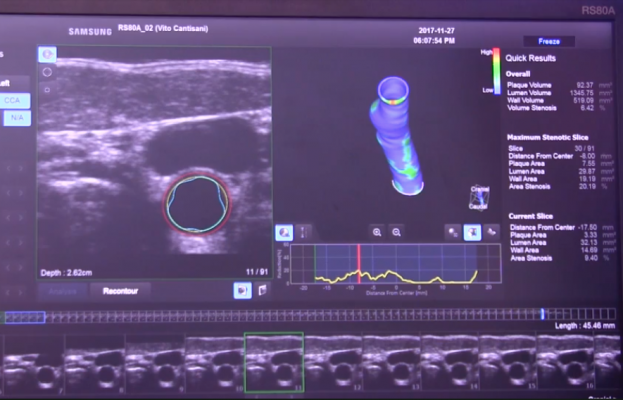Click the zoom in magnifier icon

377,232
